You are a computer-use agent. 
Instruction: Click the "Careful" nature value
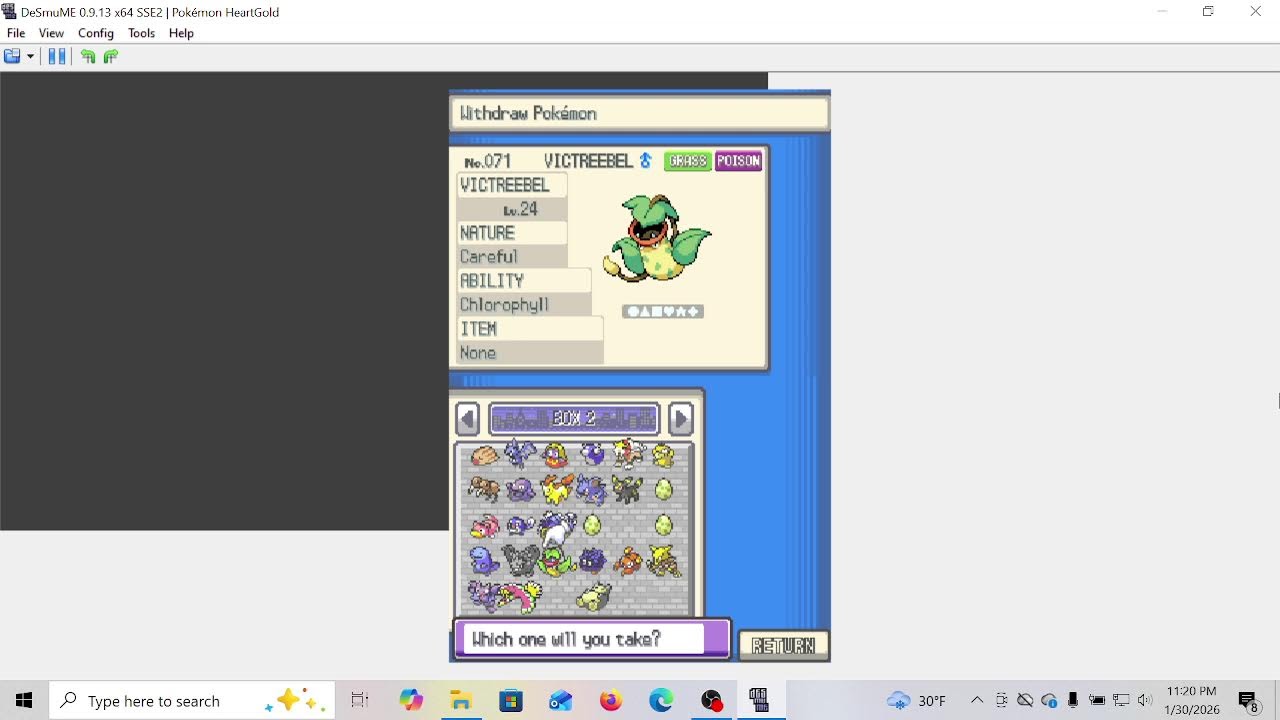click(x=489, y=257)
